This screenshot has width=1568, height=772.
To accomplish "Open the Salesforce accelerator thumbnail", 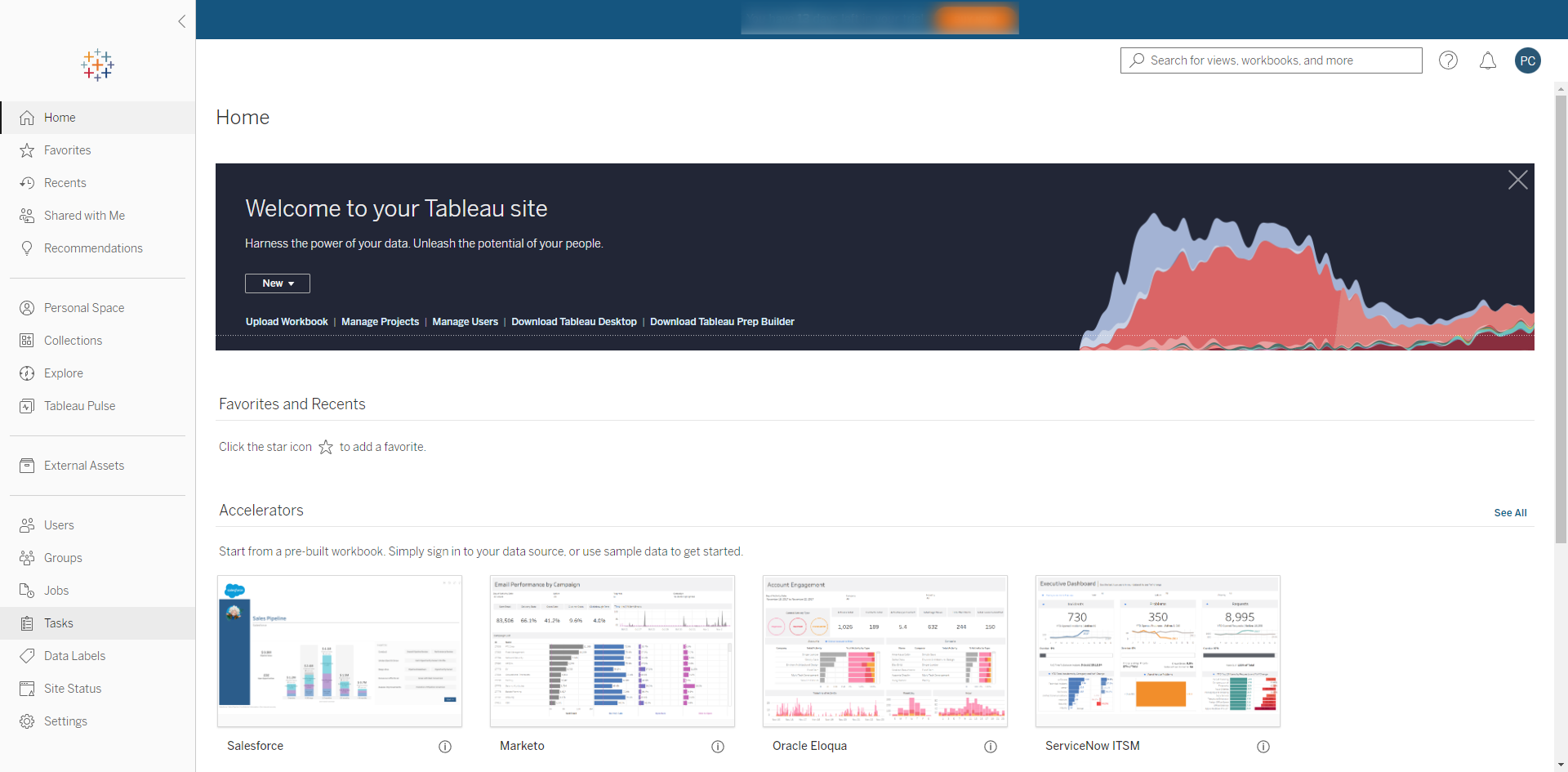I will [340, 651].
